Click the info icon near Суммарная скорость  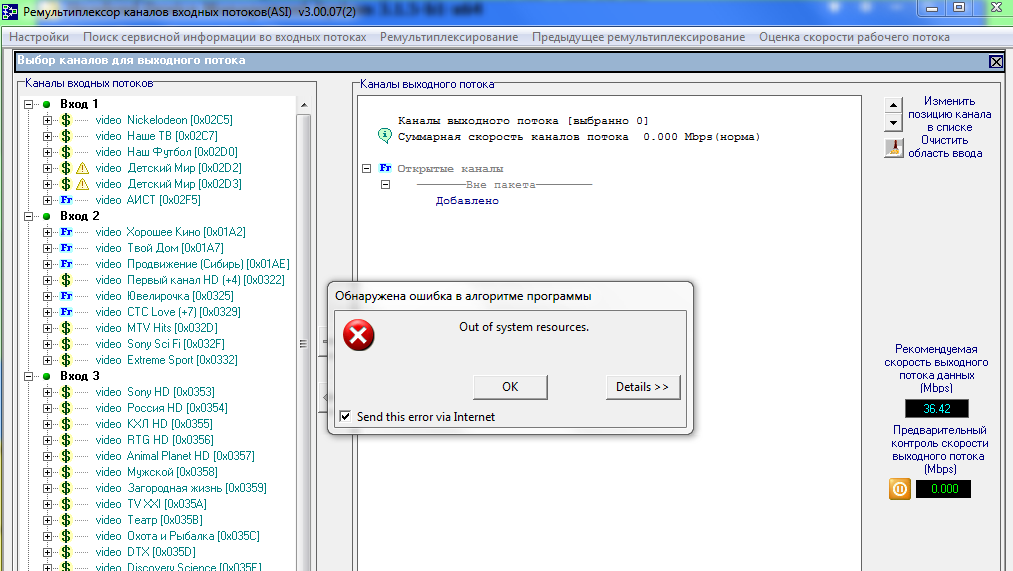point(384,136)
